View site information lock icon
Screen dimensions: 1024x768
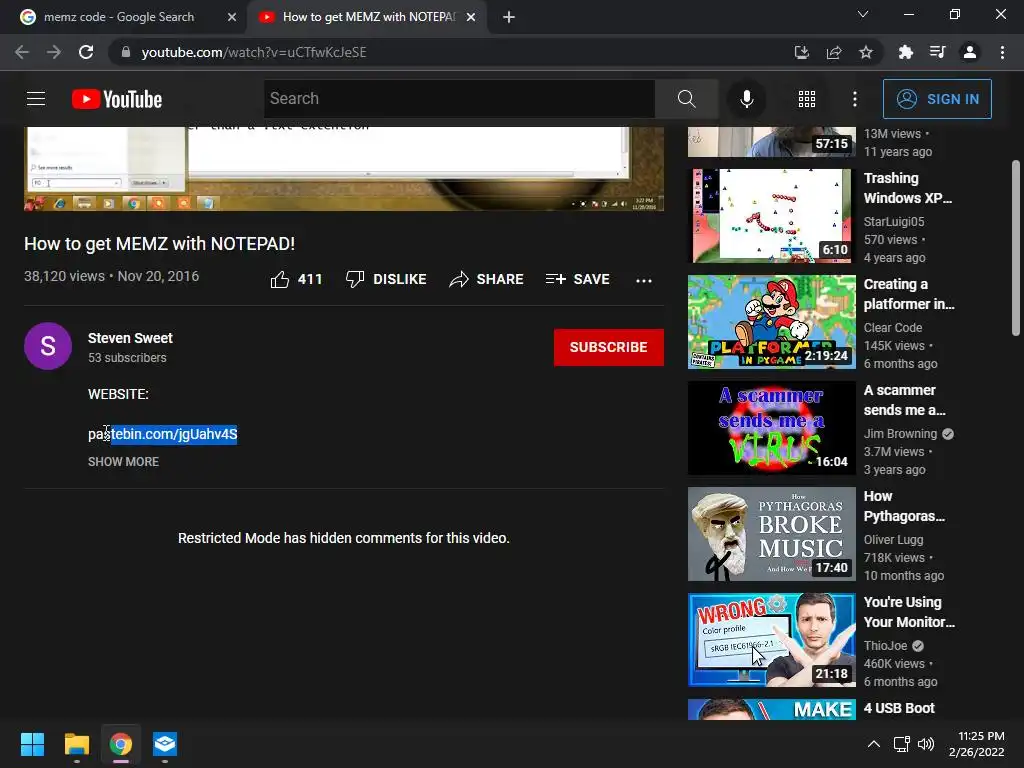126,52
